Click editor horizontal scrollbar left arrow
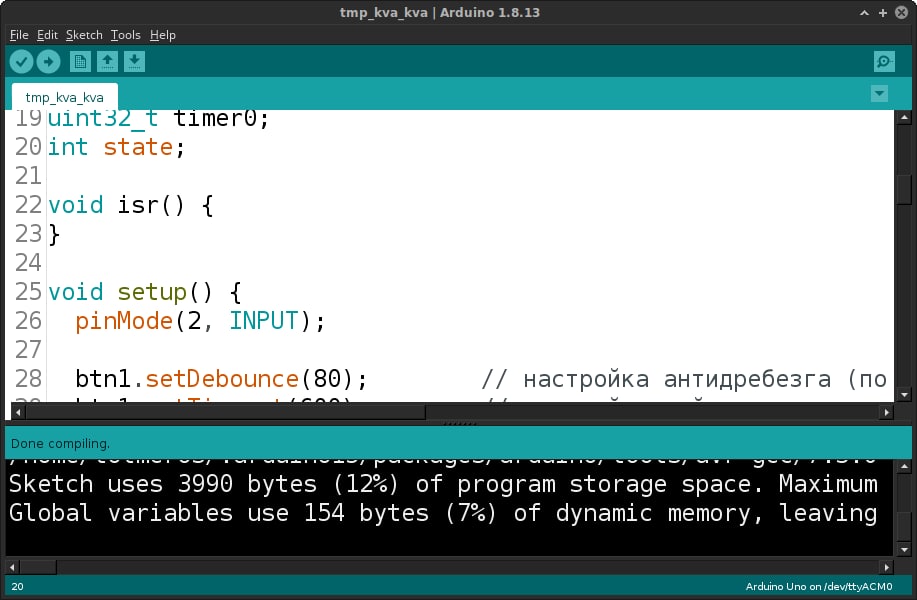Viewport: 917px width, 600px height. pyautogui.click(x=18, y=412)
